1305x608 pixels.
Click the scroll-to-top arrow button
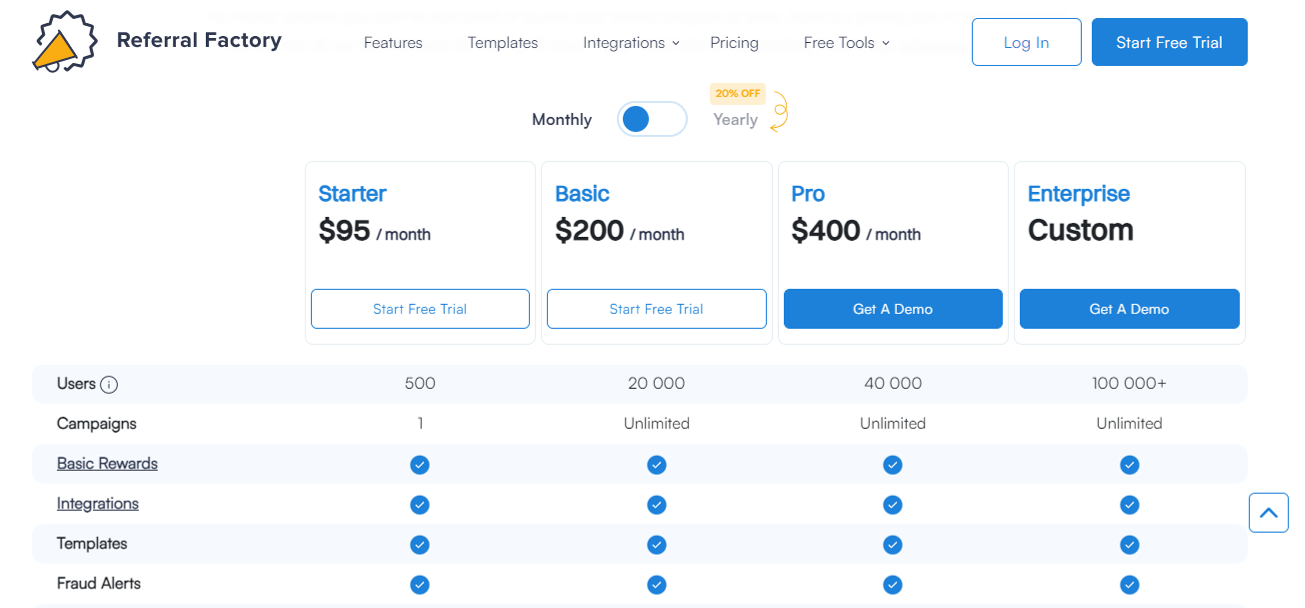[x=1268, y=512]
